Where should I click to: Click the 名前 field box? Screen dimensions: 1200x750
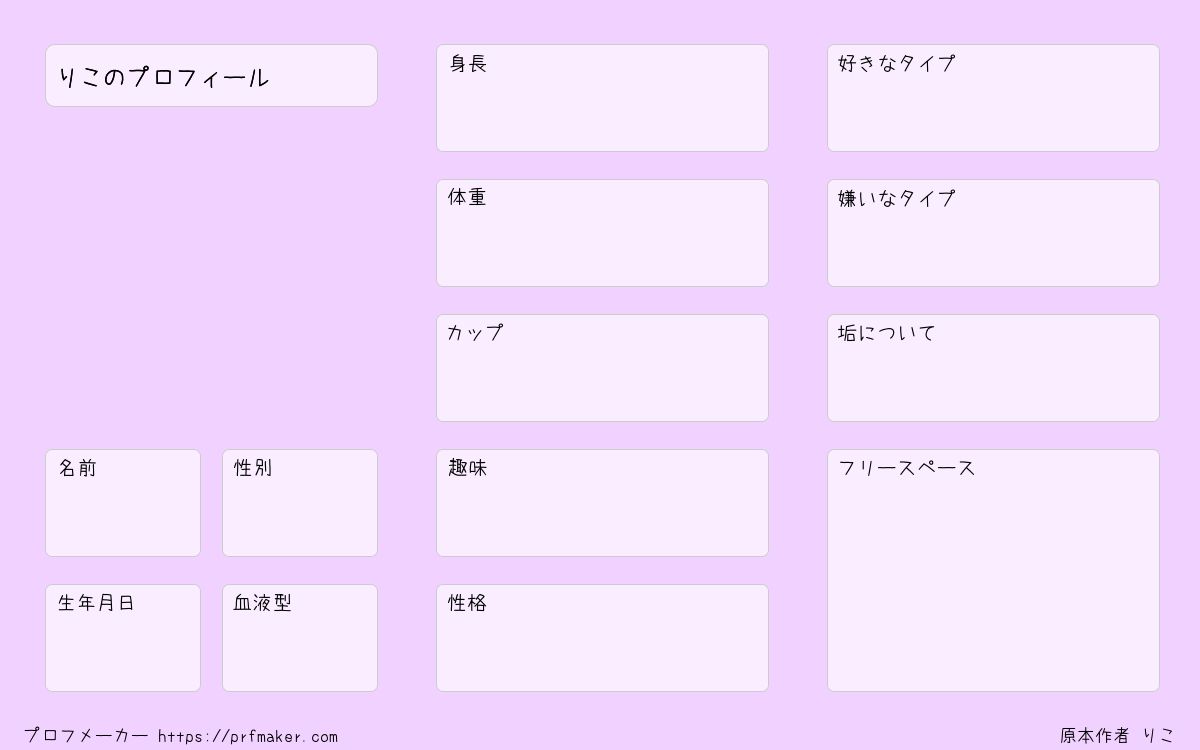click(x=123, y=503)
